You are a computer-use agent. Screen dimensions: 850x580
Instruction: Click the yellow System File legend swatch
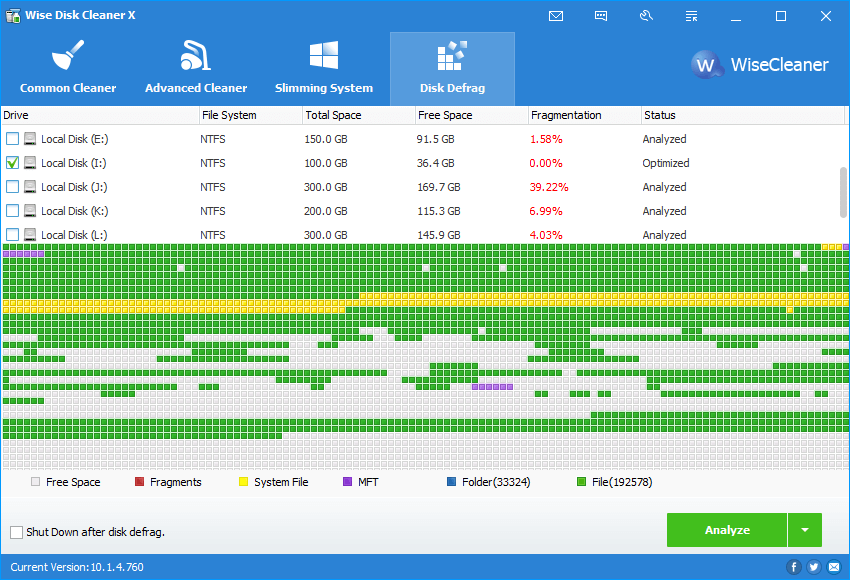coord(243,482)
